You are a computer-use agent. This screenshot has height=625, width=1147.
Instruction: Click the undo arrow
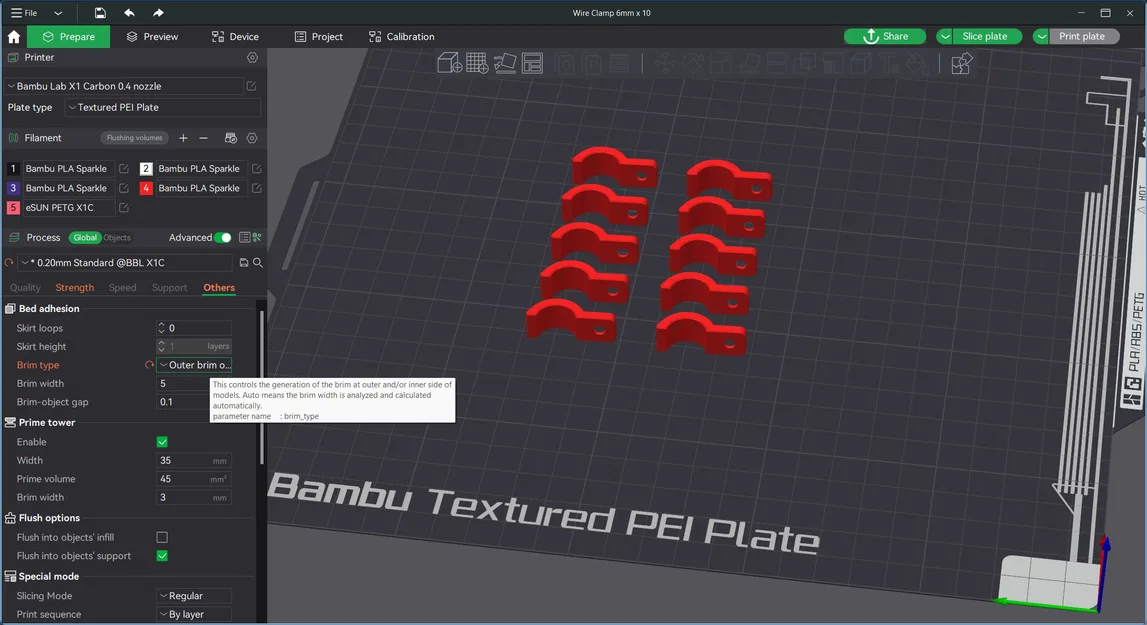click(x=129, y=12)
